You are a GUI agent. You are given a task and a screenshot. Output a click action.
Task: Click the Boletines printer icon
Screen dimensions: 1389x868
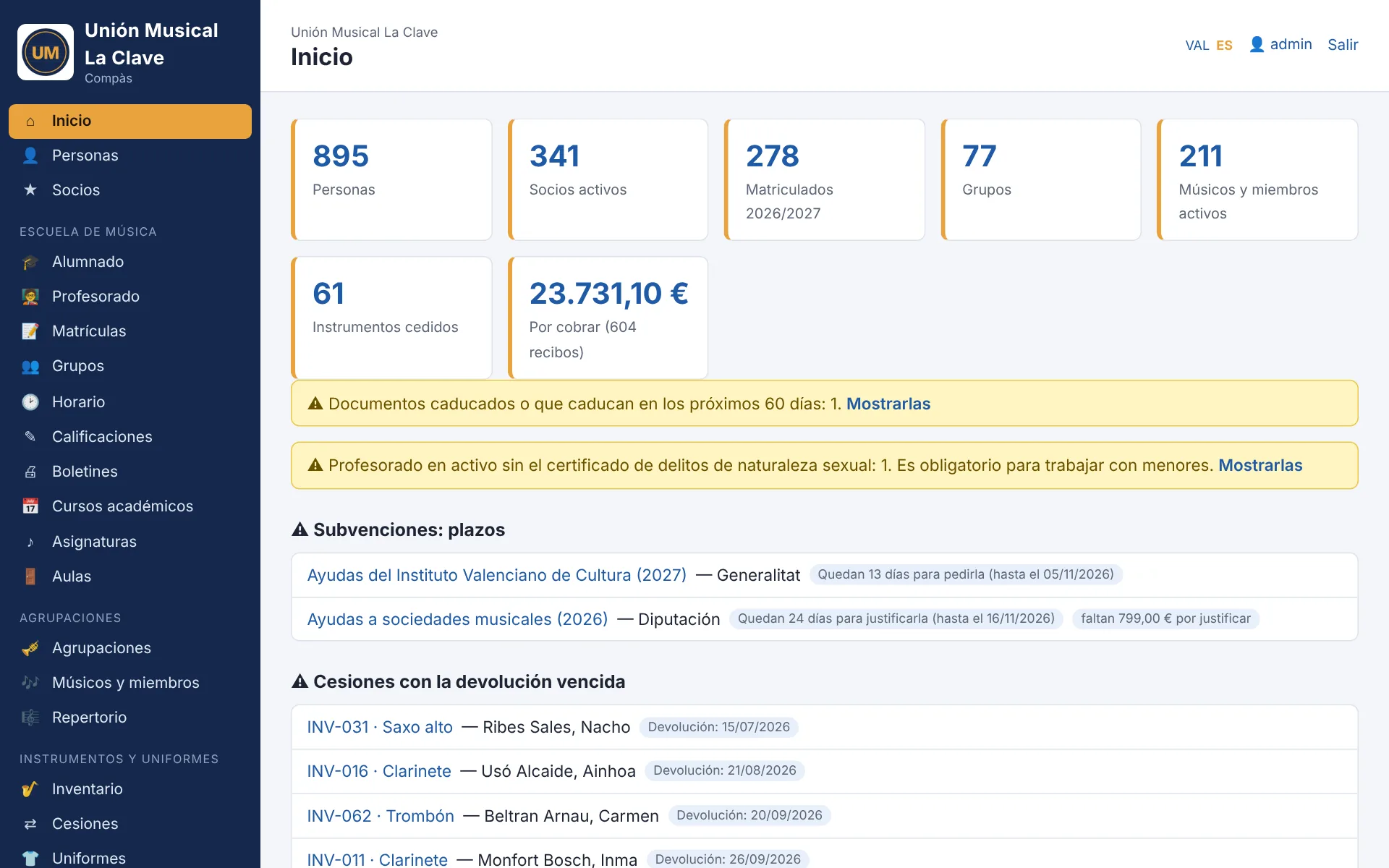(30, 472)
